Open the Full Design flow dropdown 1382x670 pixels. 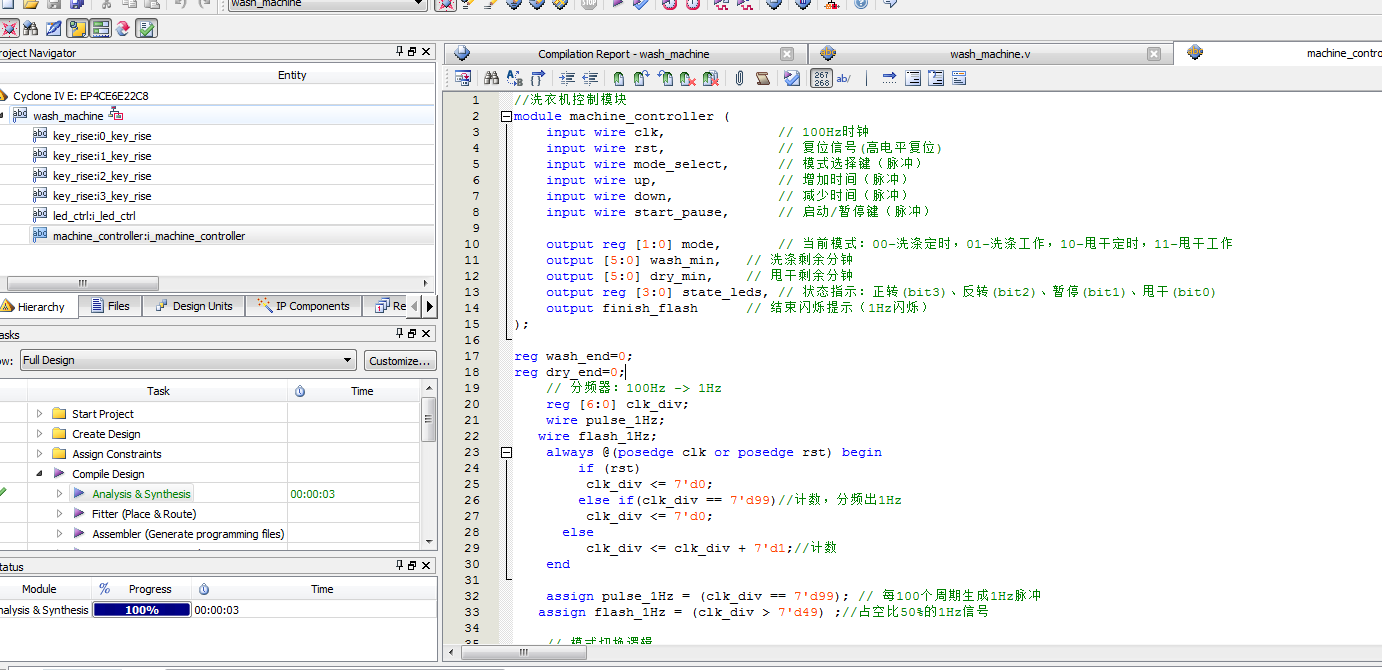coord(347,360)
